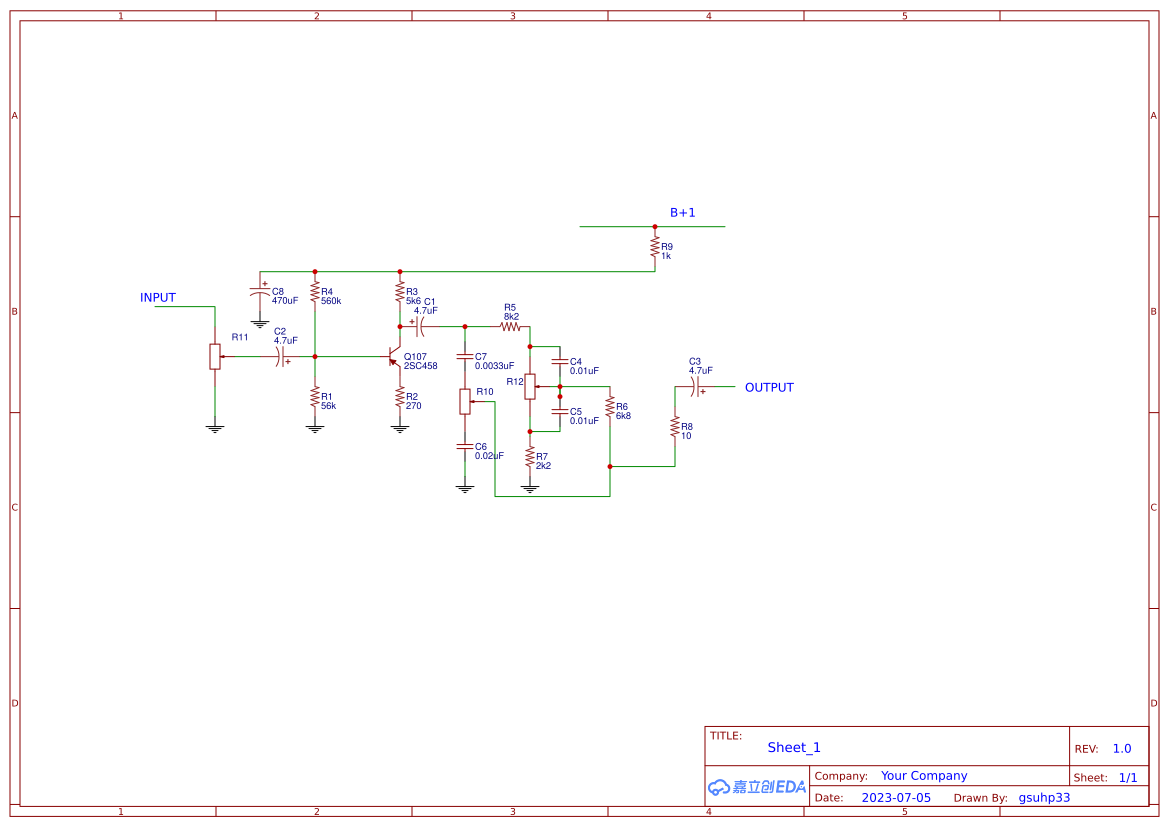Click the Sheet_1 title text
Screen dimensions: 1169x827
point(793,747)
